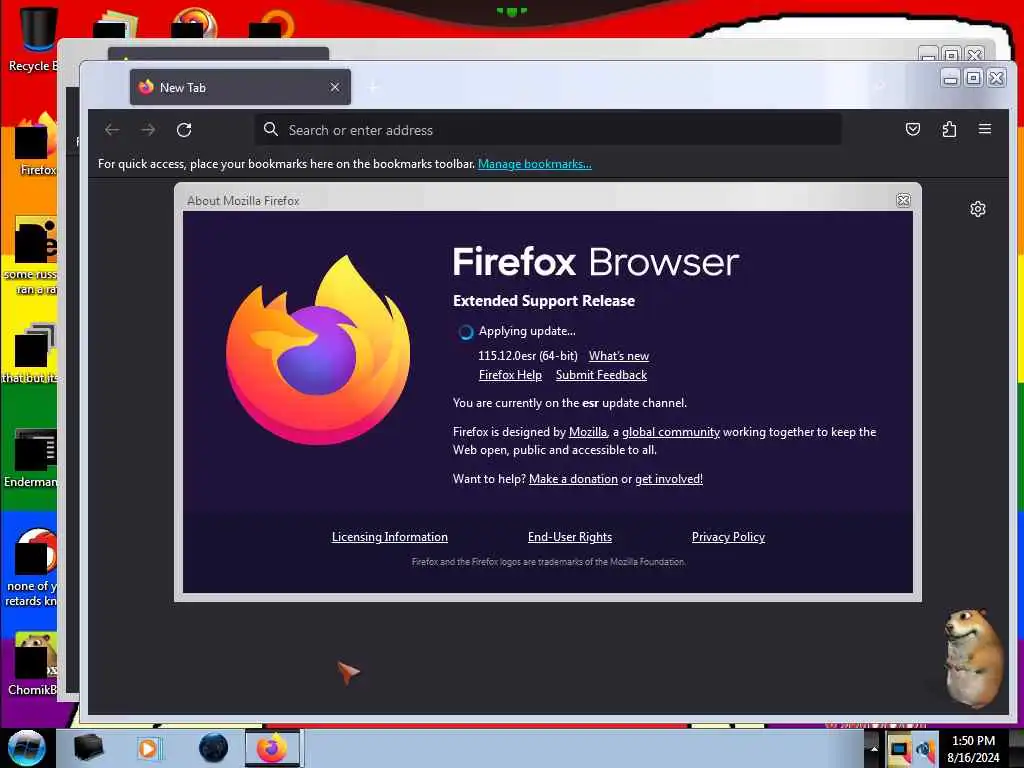Image resolution: width=1024 pixels, height=768 pixels.
Task: Open the Firefox desktop shortcut
Action: coord(36,145)
